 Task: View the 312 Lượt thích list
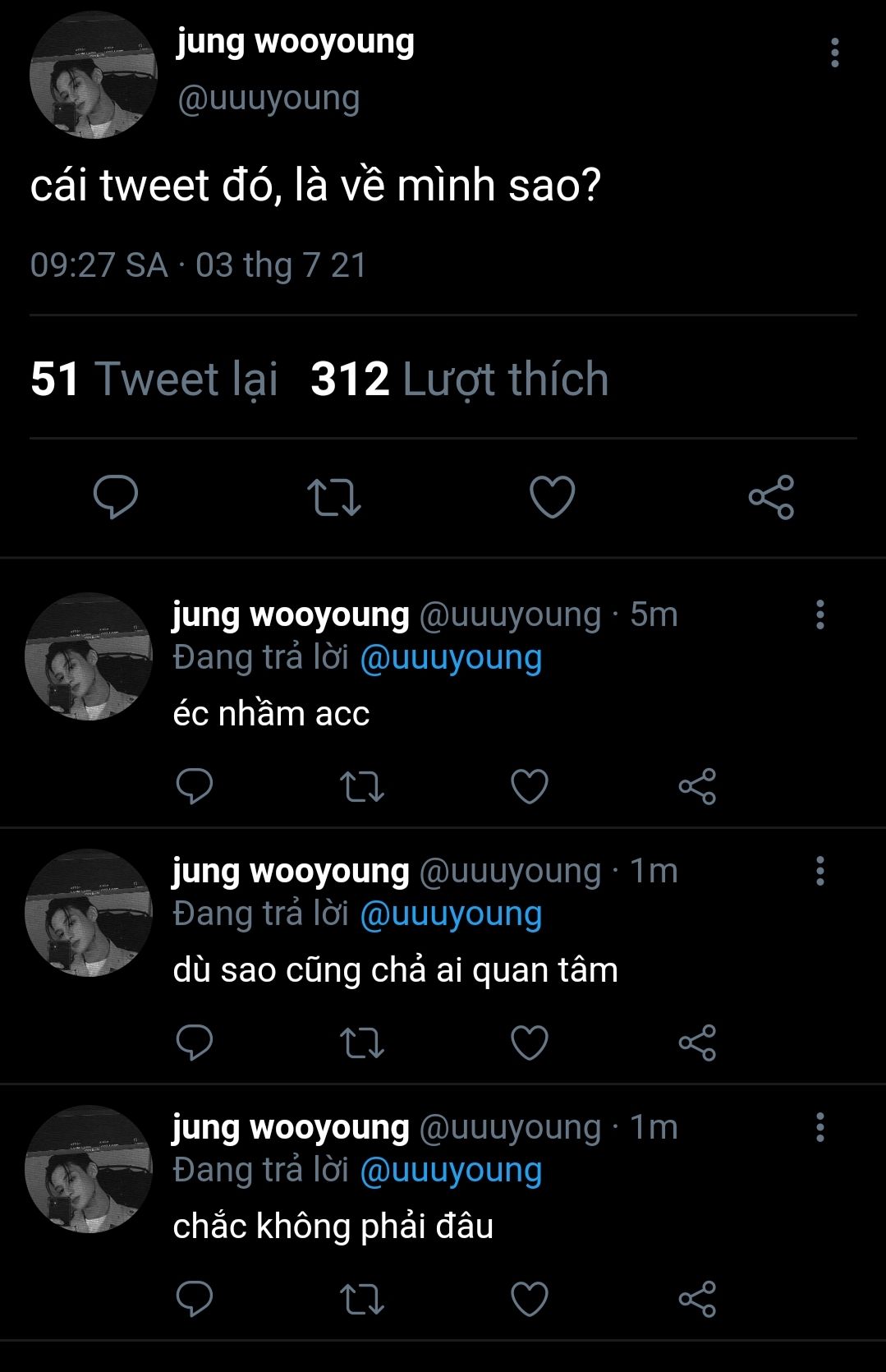(x=460, y=379)
